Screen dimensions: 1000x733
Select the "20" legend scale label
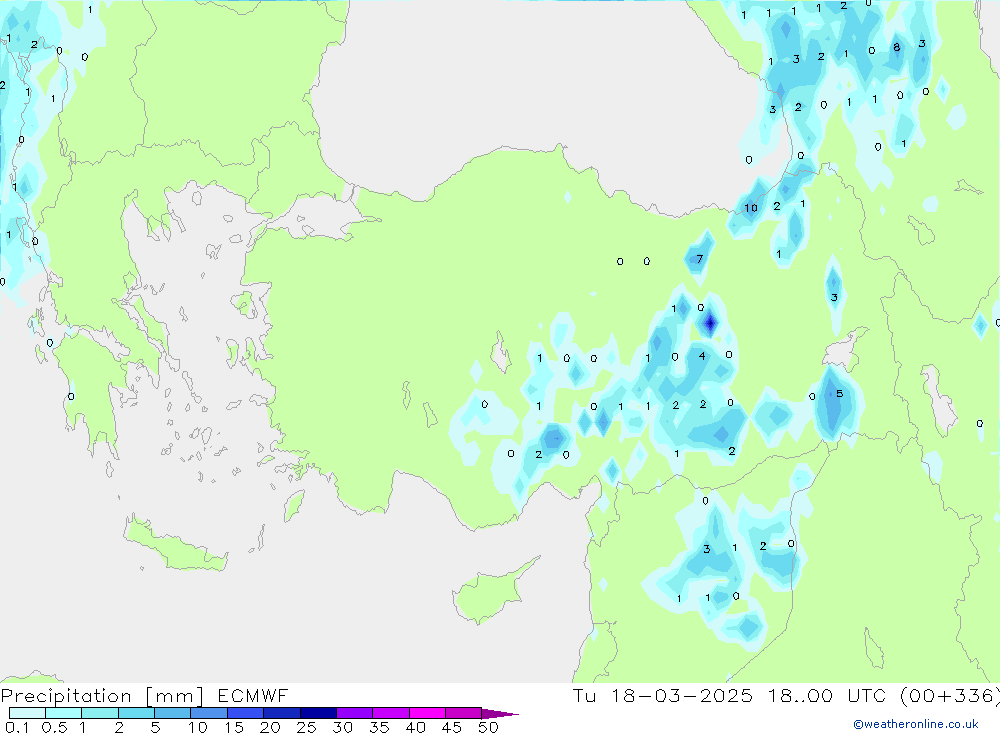[270, 727]
